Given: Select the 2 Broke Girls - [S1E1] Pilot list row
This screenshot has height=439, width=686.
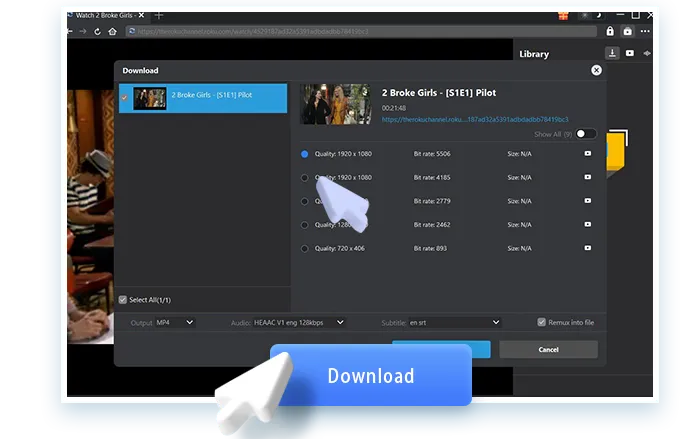Looking at the screenshot, I should pos(203,98).
